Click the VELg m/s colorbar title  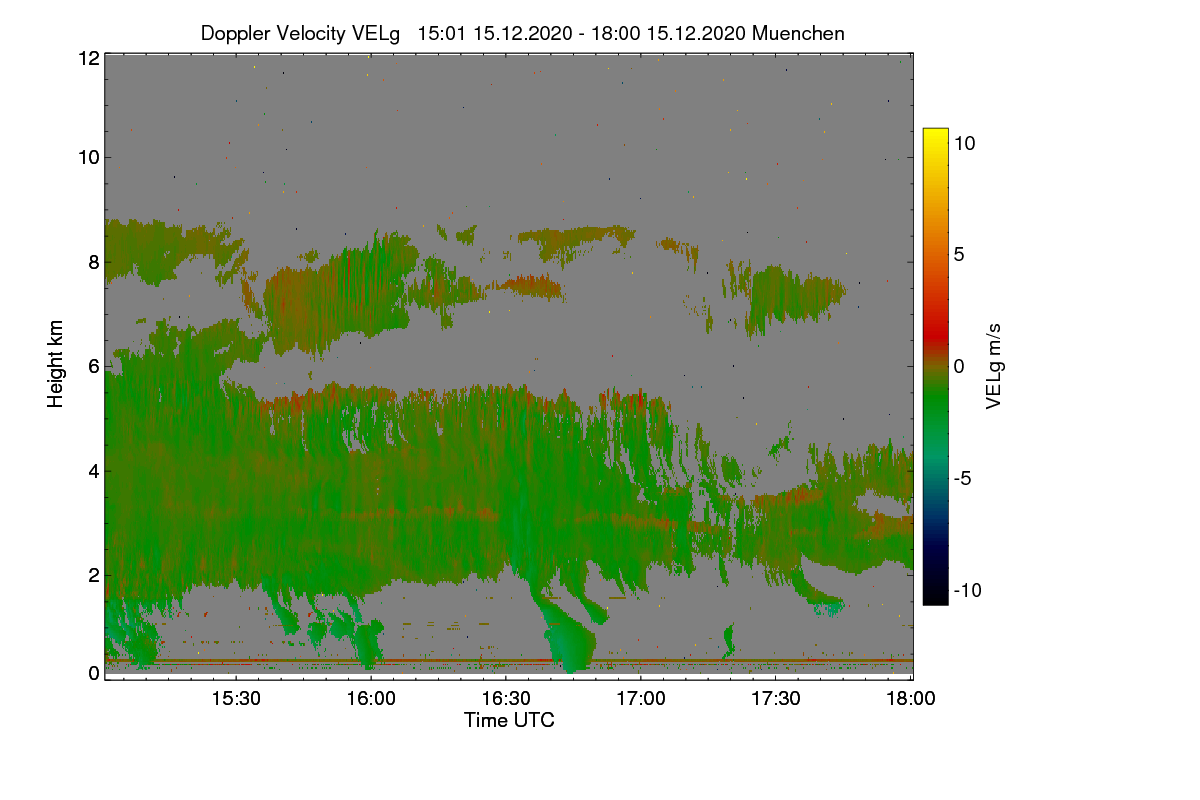pyautogui.click(x=994, y=366)
